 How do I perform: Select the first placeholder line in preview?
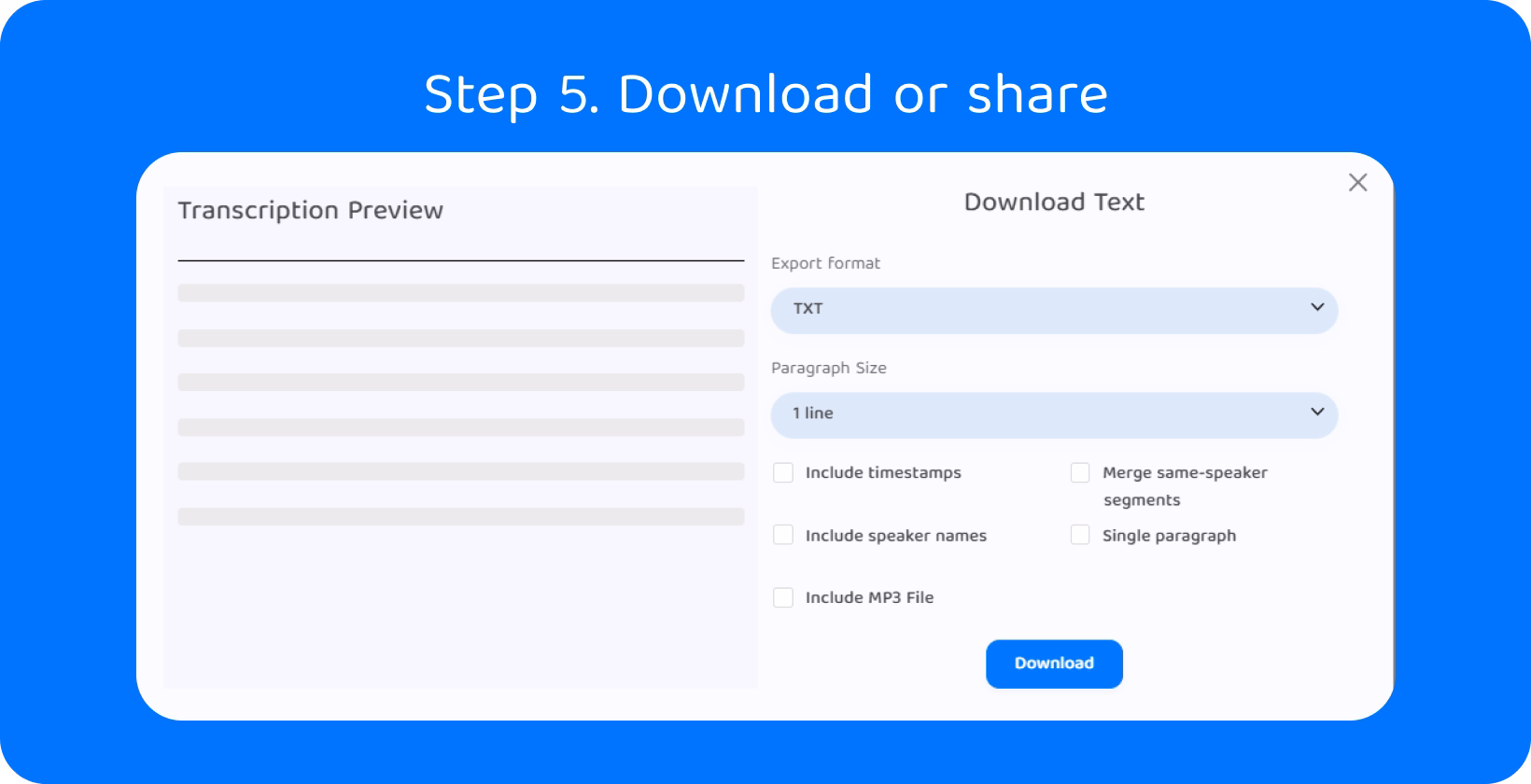(460, 293)
